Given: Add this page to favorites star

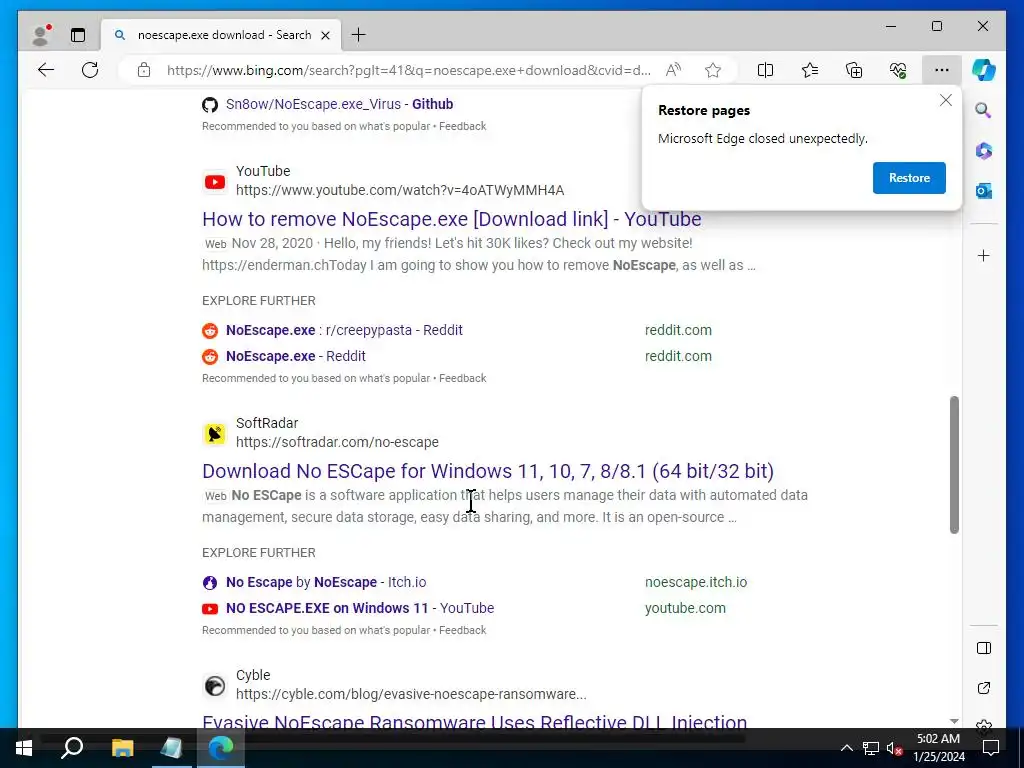Looking at the screenshot, I should pyautogui.click(x=712, y=70).
